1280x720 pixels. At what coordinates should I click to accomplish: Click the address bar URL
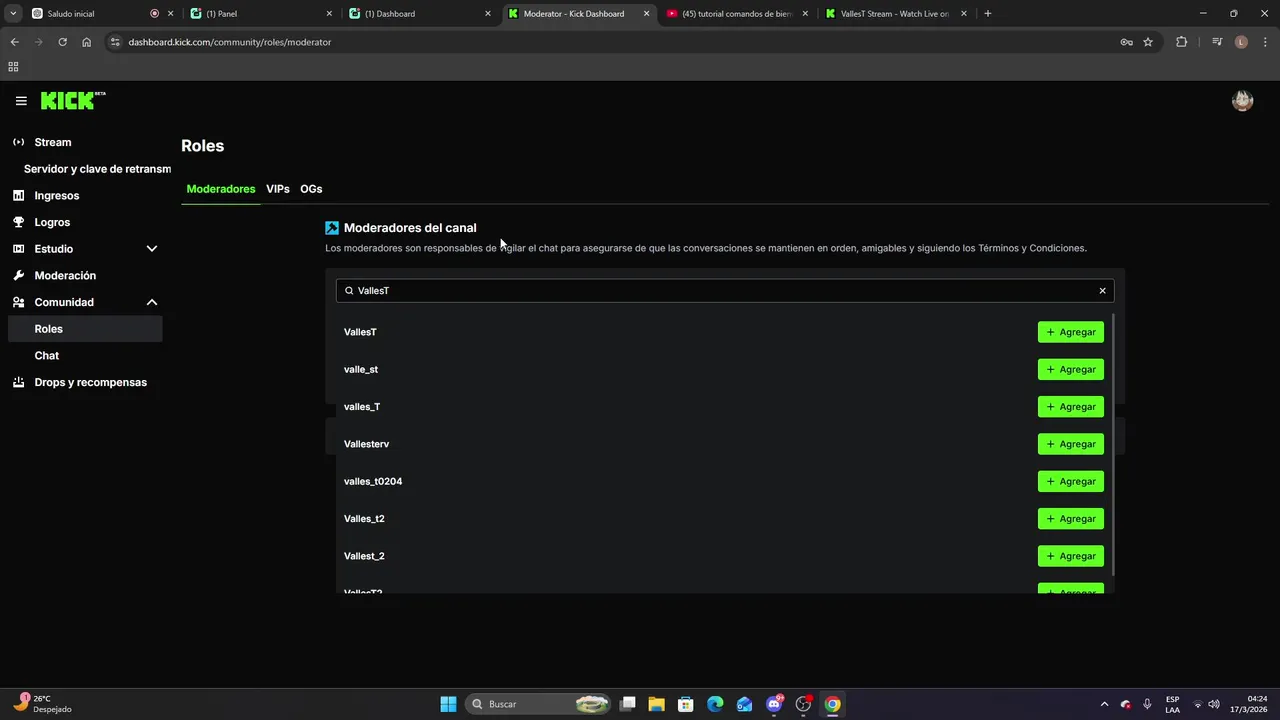[x=230, y=42]
